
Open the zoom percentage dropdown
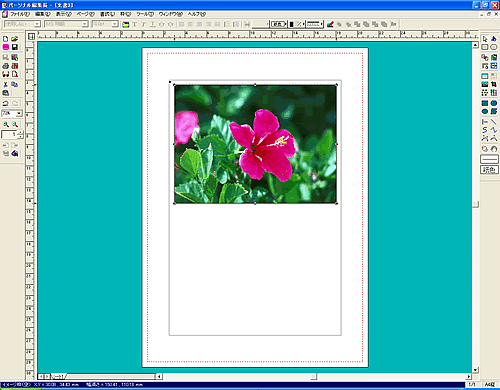(x=19, y=113)
